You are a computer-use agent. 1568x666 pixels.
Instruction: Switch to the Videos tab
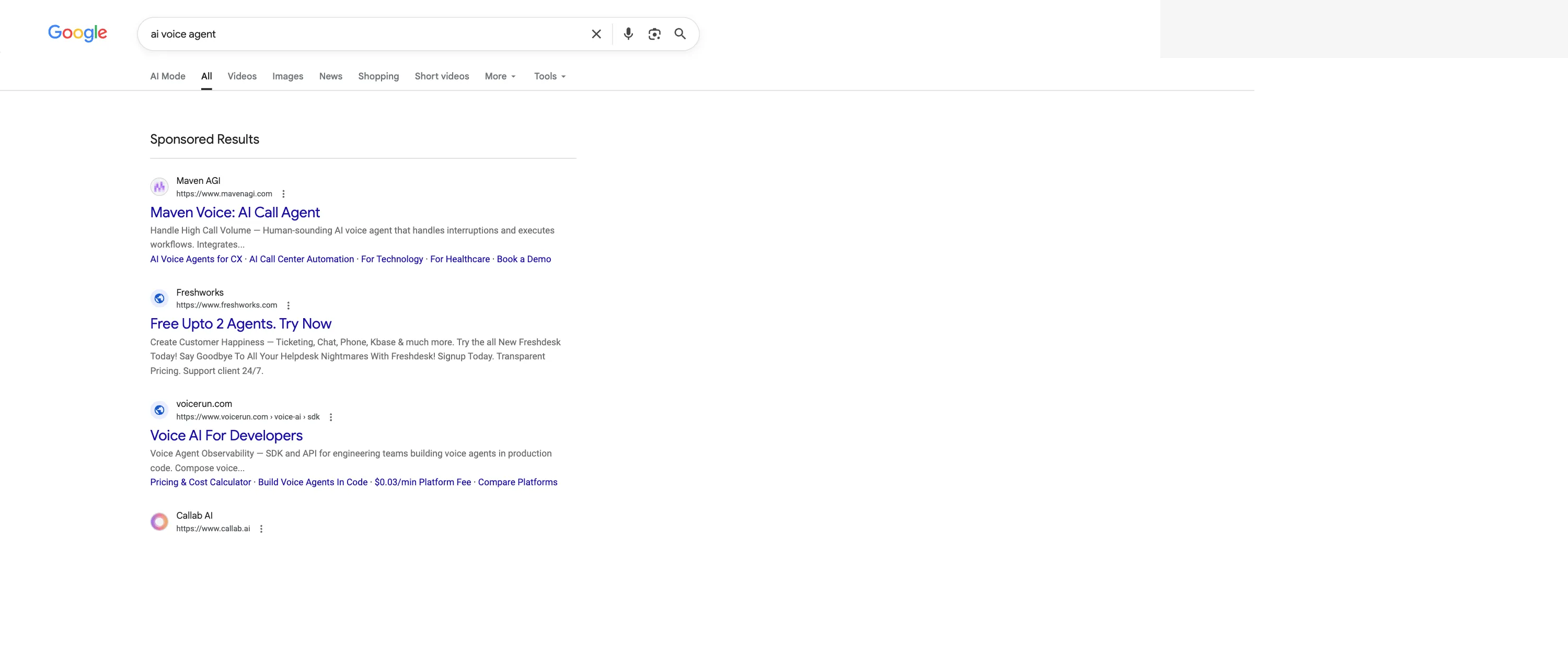pyautogui.click(x=241, y=76)
